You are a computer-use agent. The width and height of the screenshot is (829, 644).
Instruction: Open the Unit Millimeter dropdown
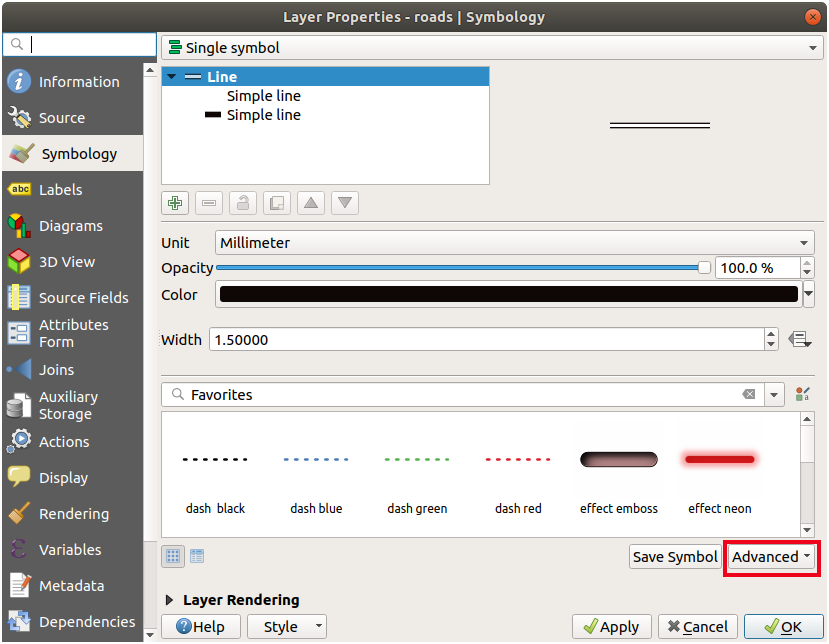click(514, 243)
